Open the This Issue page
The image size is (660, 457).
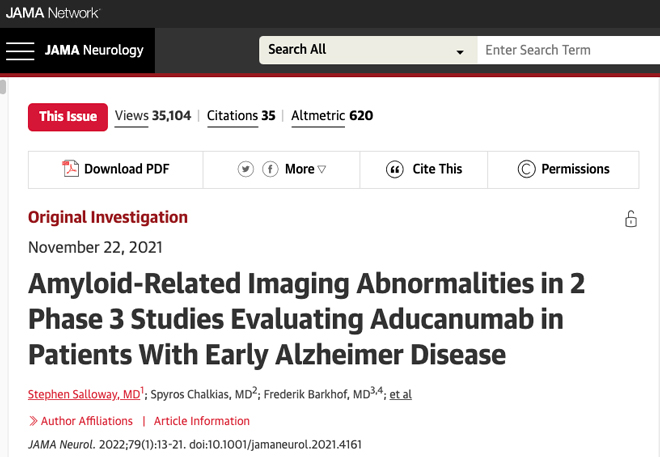pyautogui.click(x=68, y=117)
